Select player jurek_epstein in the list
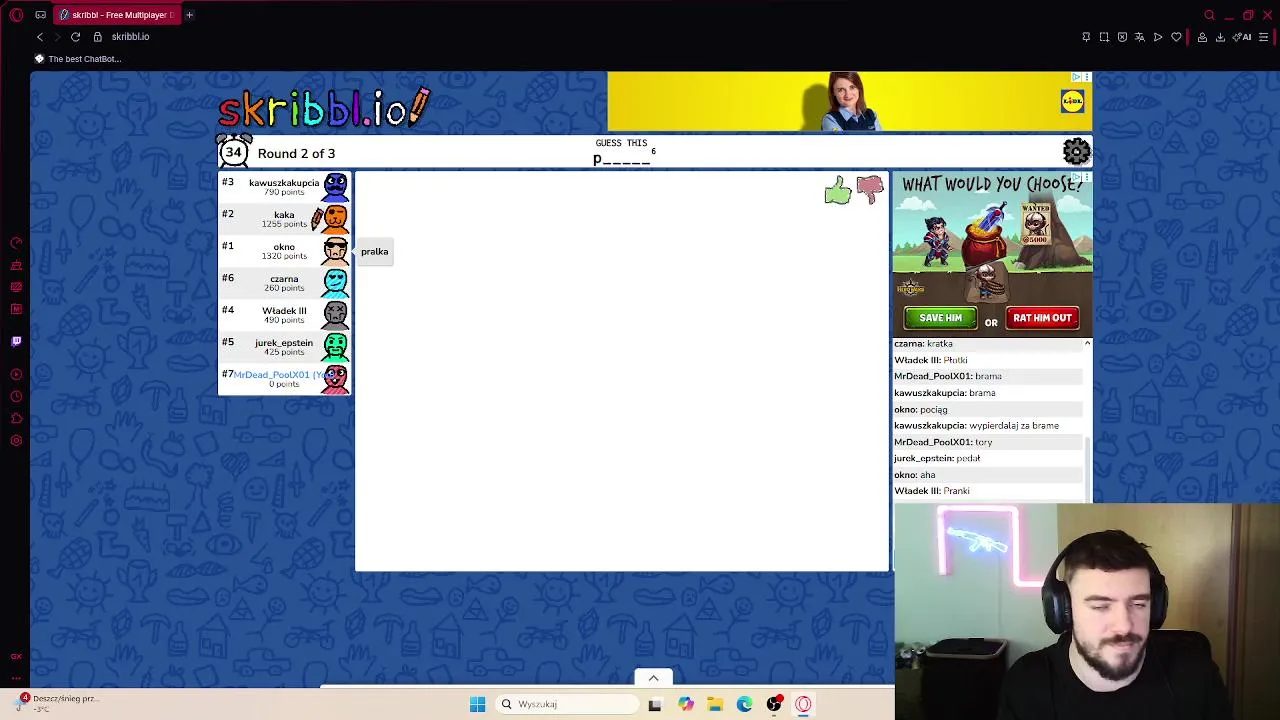 click(284, 347)
